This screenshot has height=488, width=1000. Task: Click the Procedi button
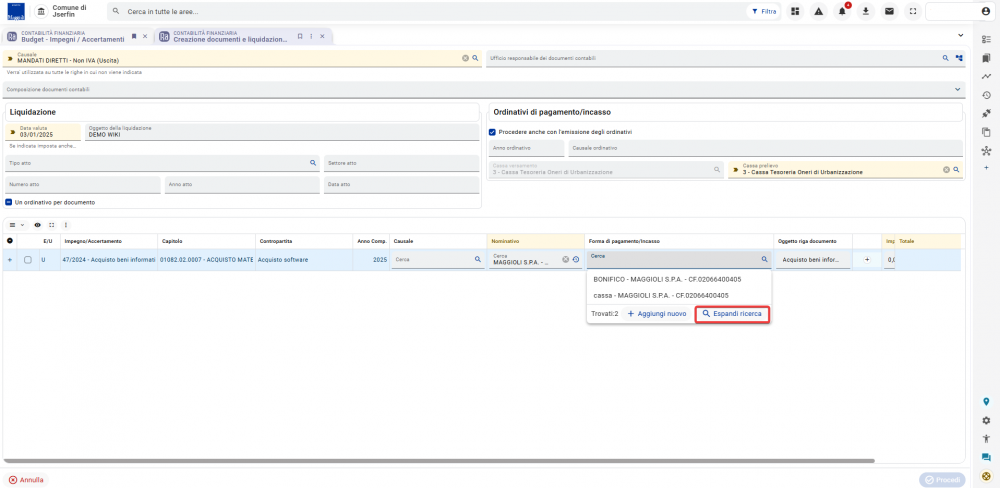click(942, 480)
